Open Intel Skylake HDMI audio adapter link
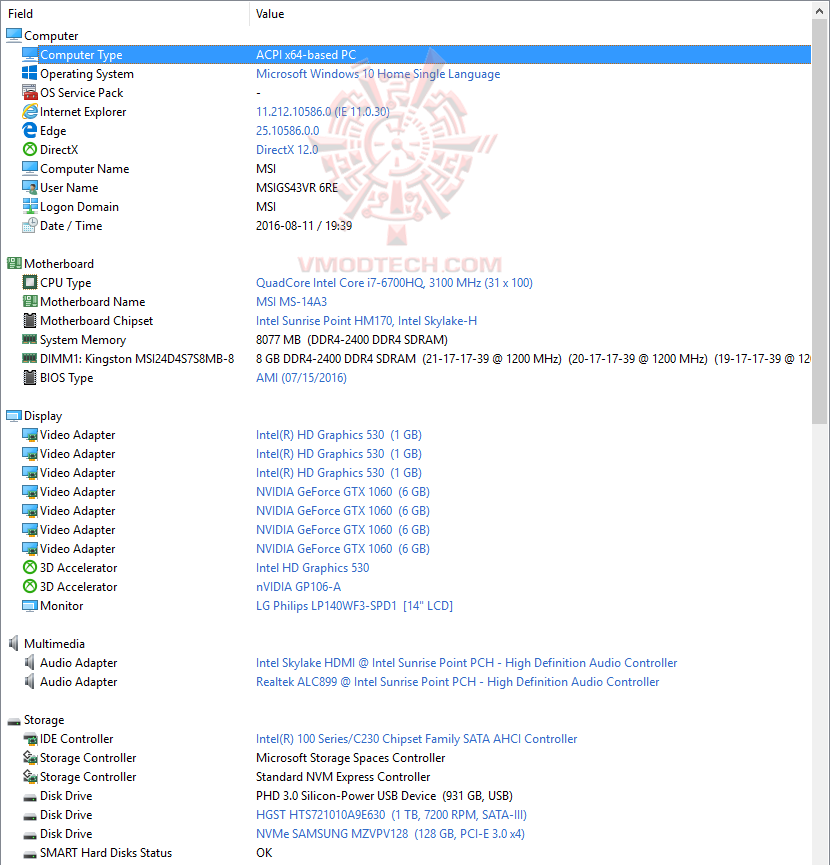Screen dimensions: 830x865 click(467, 663)
